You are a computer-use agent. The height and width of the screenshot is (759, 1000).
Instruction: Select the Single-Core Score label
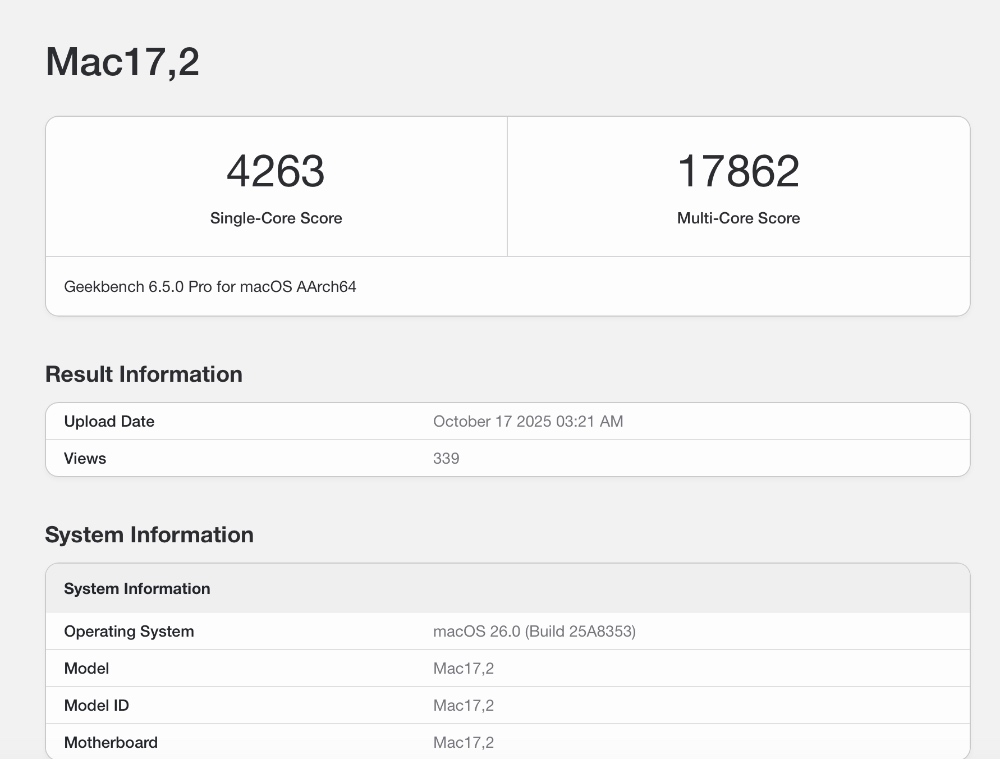point(276,218)
